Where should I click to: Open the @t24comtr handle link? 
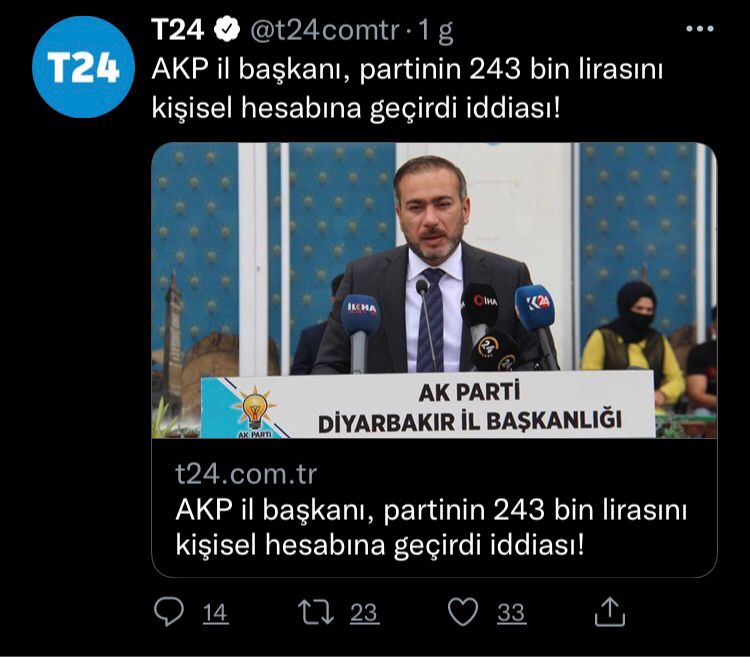(x=325, y=31)
